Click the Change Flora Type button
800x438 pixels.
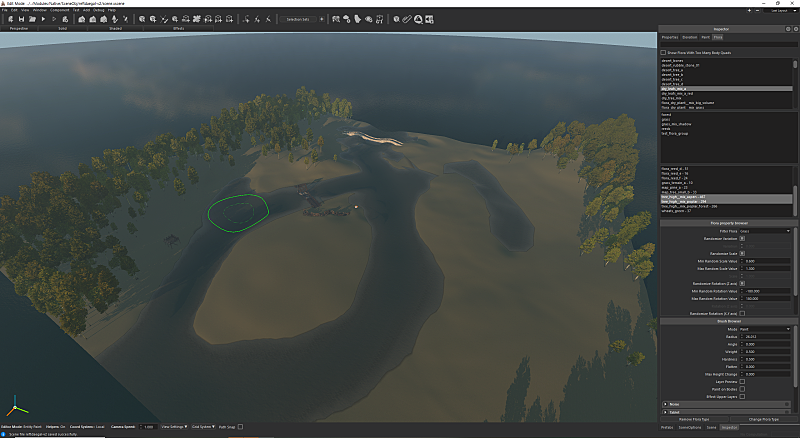point(763,420)
